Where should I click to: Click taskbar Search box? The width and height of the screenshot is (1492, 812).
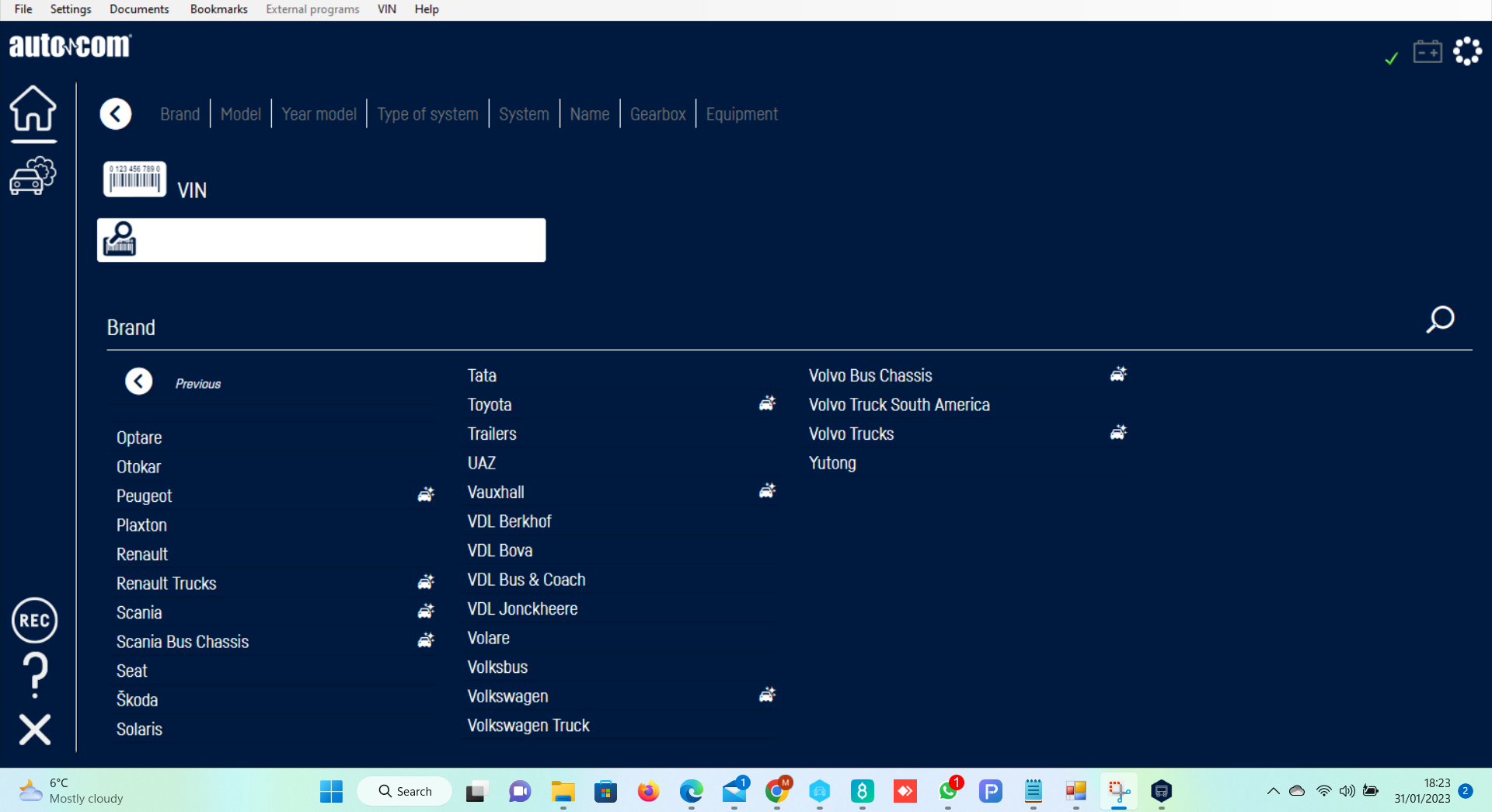point(404,791)
